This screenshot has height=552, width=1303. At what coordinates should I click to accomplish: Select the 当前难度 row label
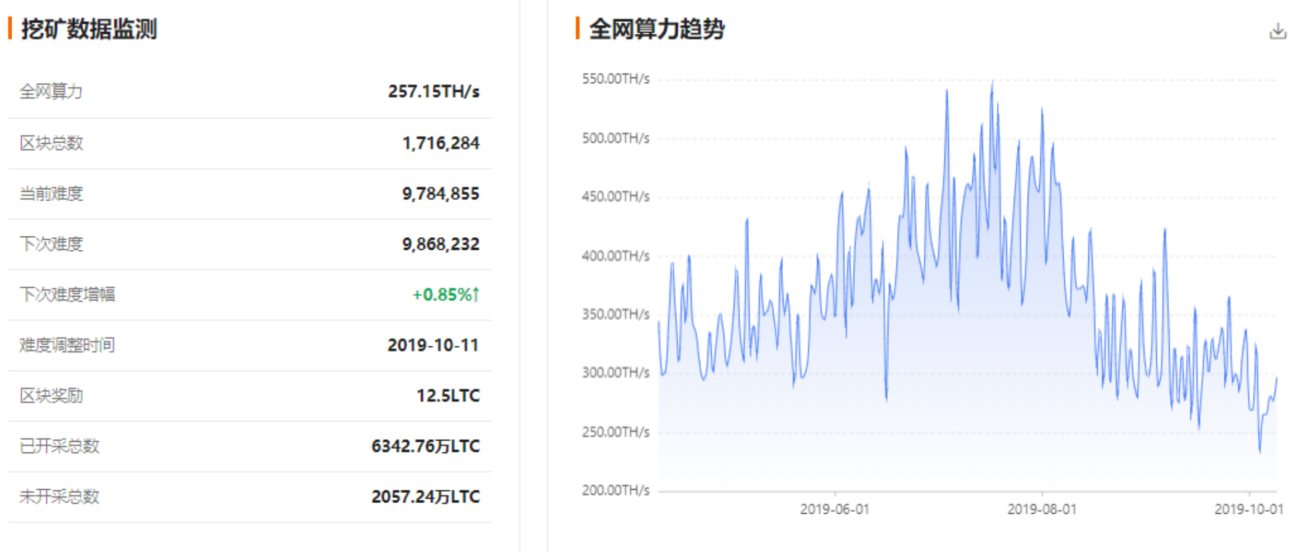[x=51, y=193]
